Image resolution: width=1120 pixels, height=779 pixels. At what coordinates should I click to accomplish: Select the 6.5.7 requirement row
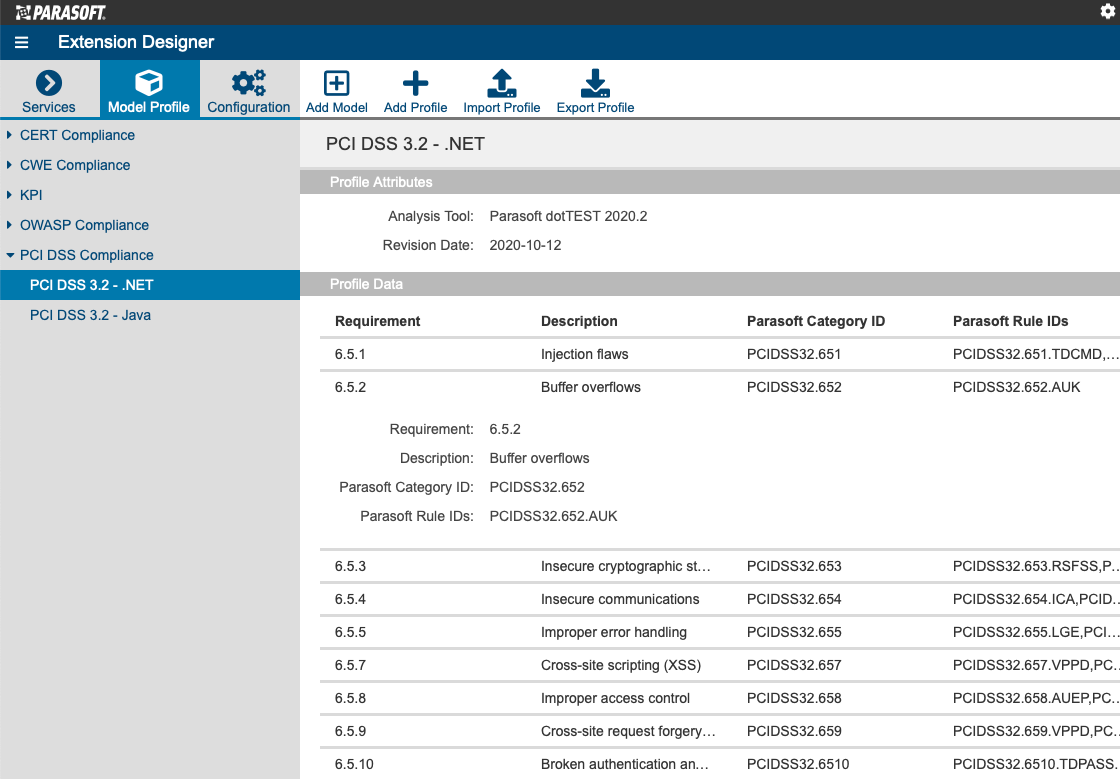720,665
